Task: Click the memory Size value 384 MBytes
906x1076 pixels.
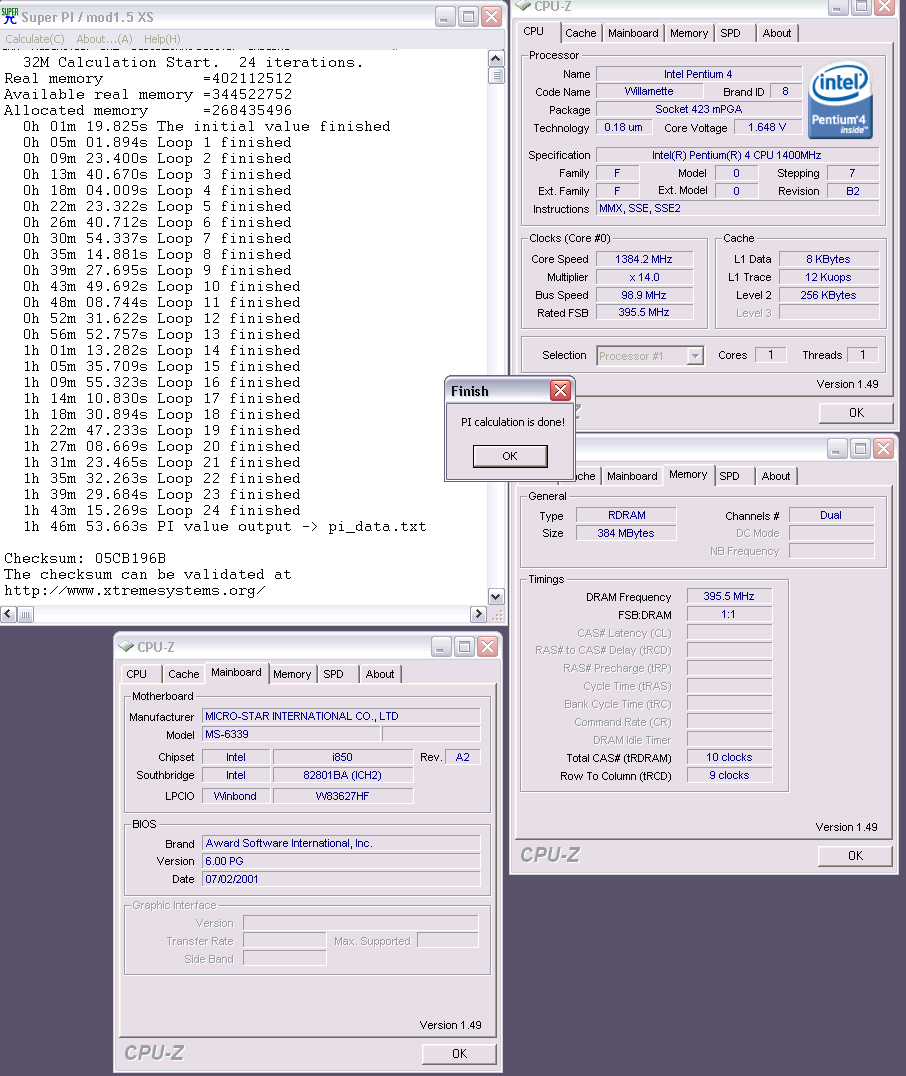Action: tap(626, 533)
